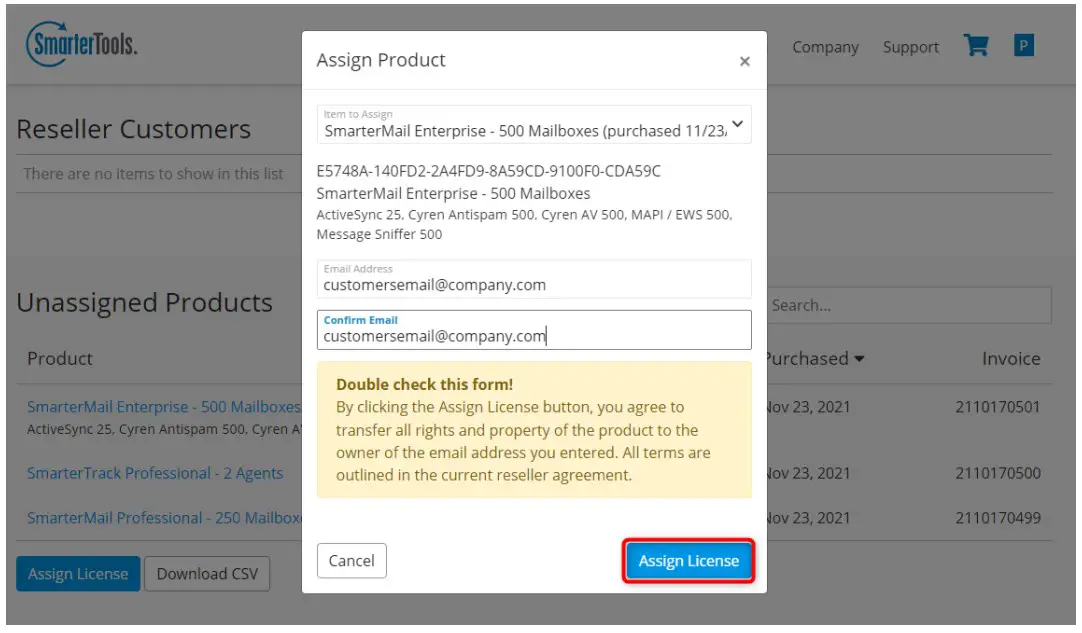The width and height of the screenshot is (1082, 633).
Task: Cancel the Assign Product dialog
Action: [351, 561]
